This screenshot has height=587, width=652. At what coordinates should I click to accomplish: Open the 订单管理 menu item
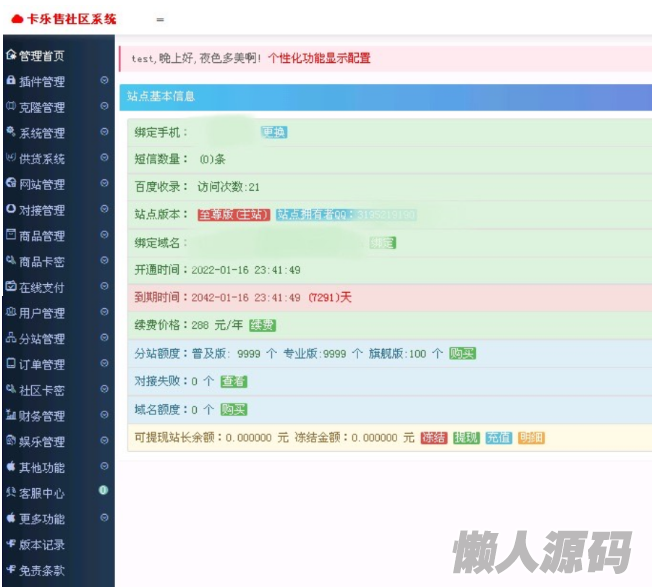pos(58,364)
